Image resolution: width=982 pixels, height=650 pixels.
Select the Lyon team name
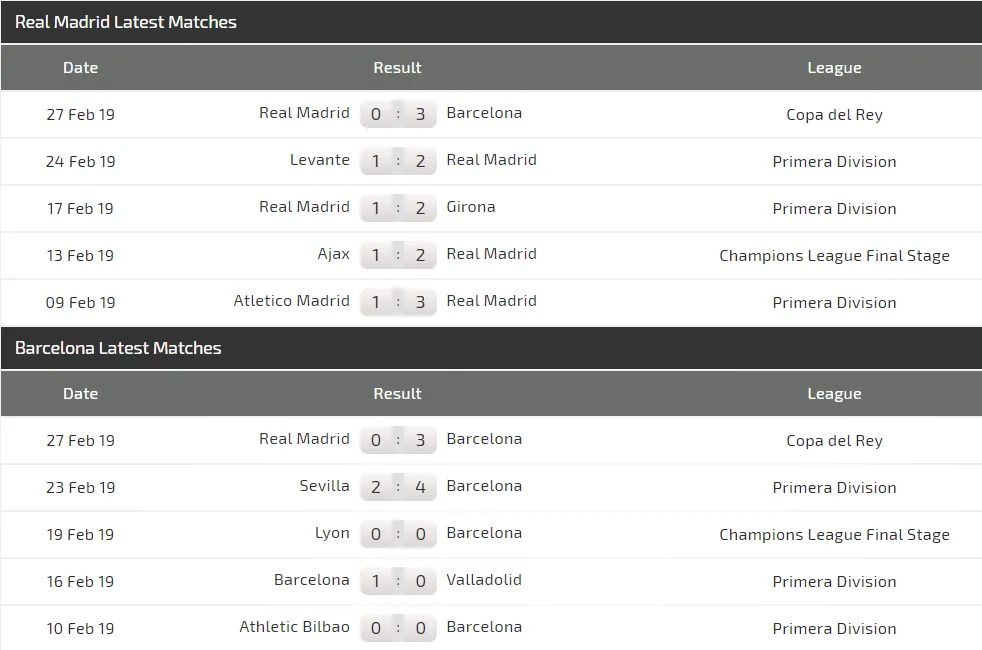332,533
